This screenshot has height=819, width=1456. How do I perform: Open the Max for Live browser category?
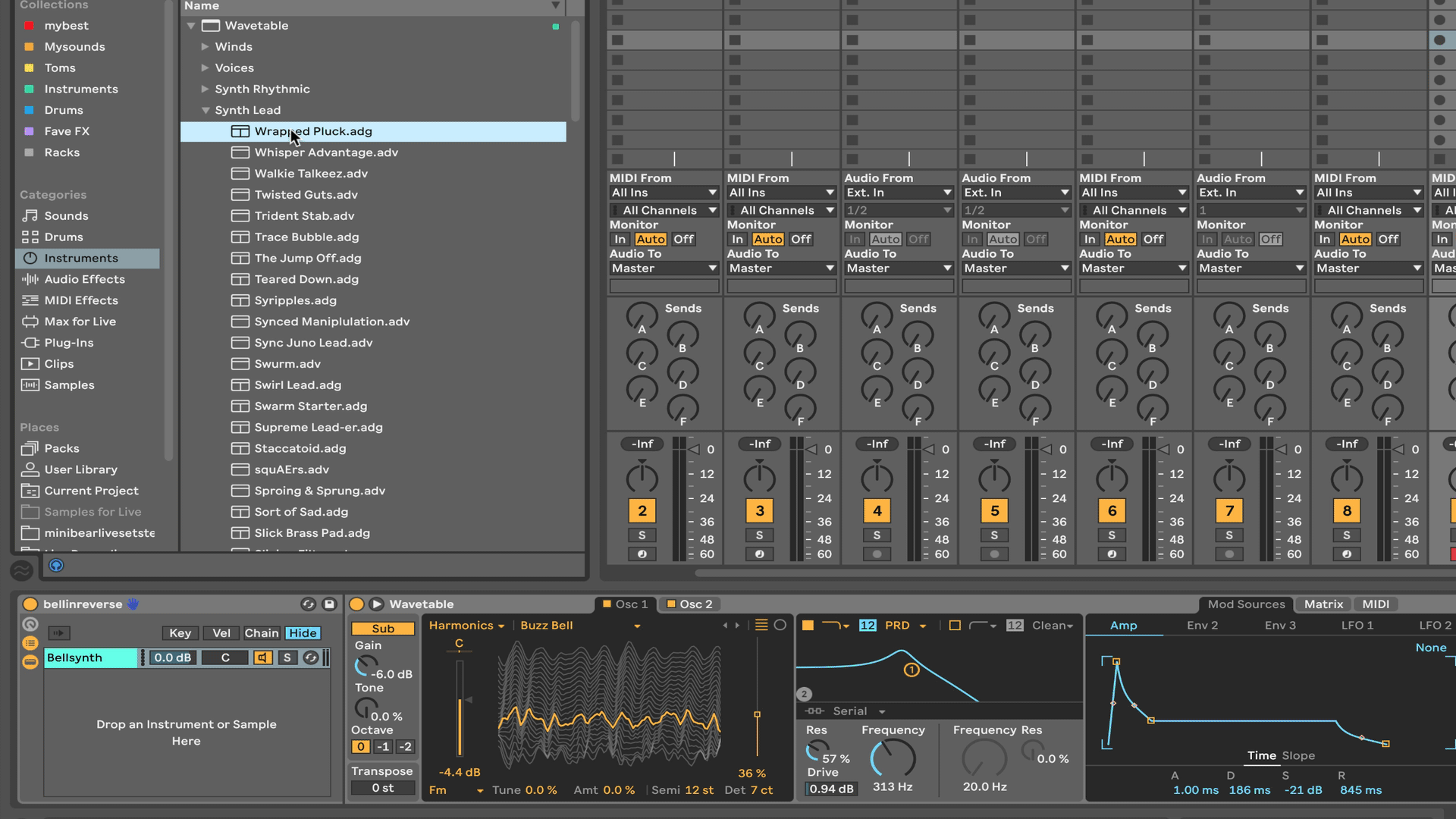tap(80, 322)
